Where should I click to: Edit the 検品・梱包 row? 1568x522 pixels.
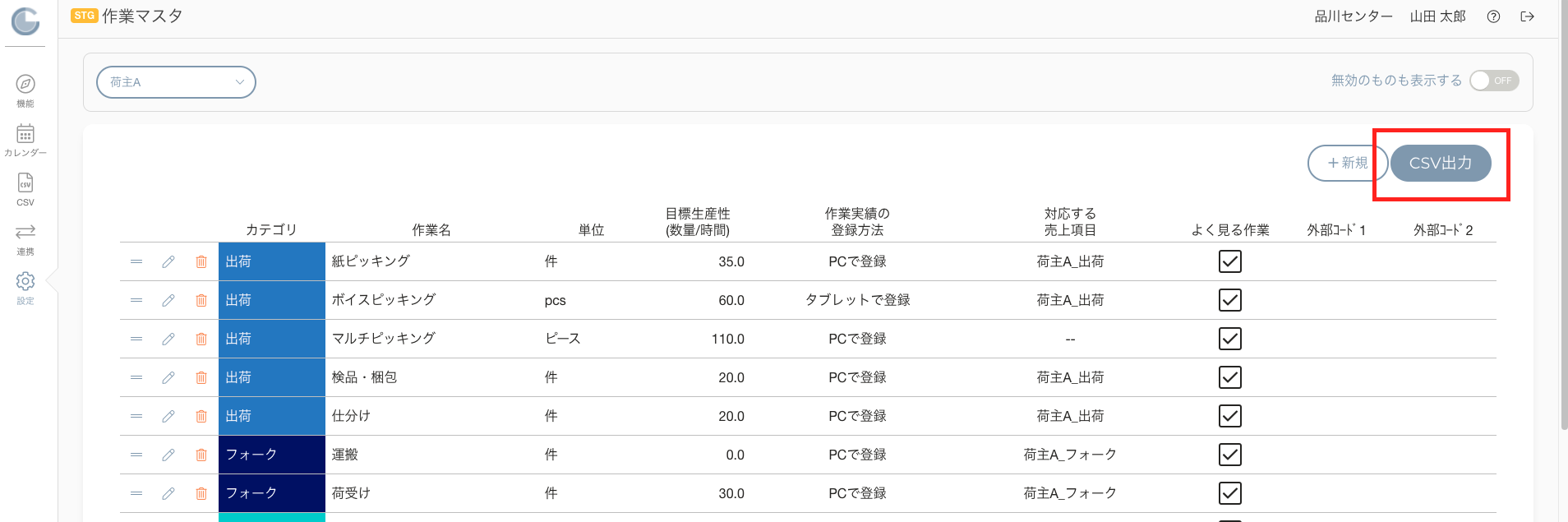click(168, 377)
